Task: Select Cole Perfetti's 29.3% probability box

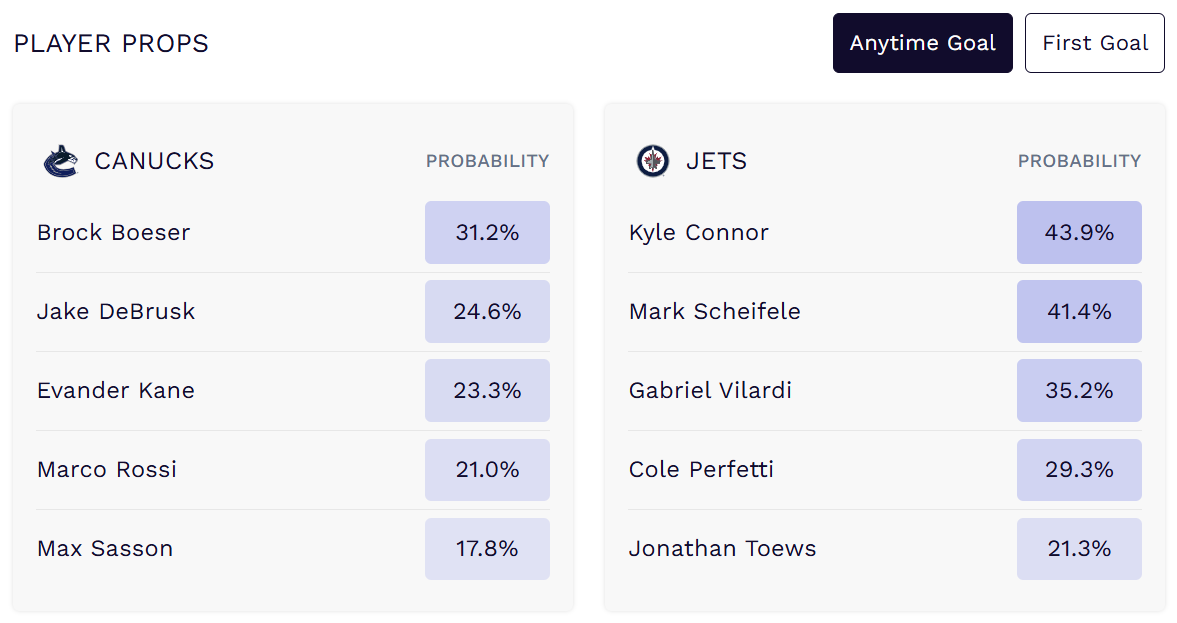Action: pos(1079,470)
